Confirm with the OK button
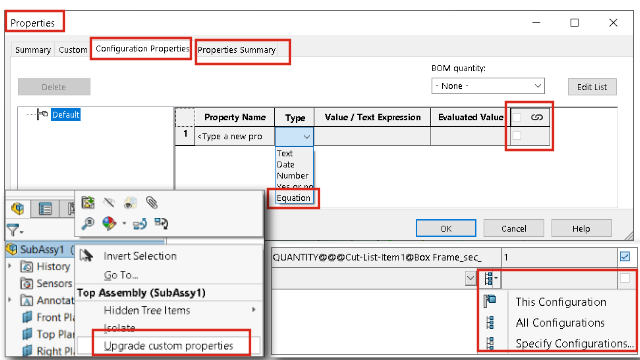This screenshot has height=360, width=640. (x=446, y=229)
